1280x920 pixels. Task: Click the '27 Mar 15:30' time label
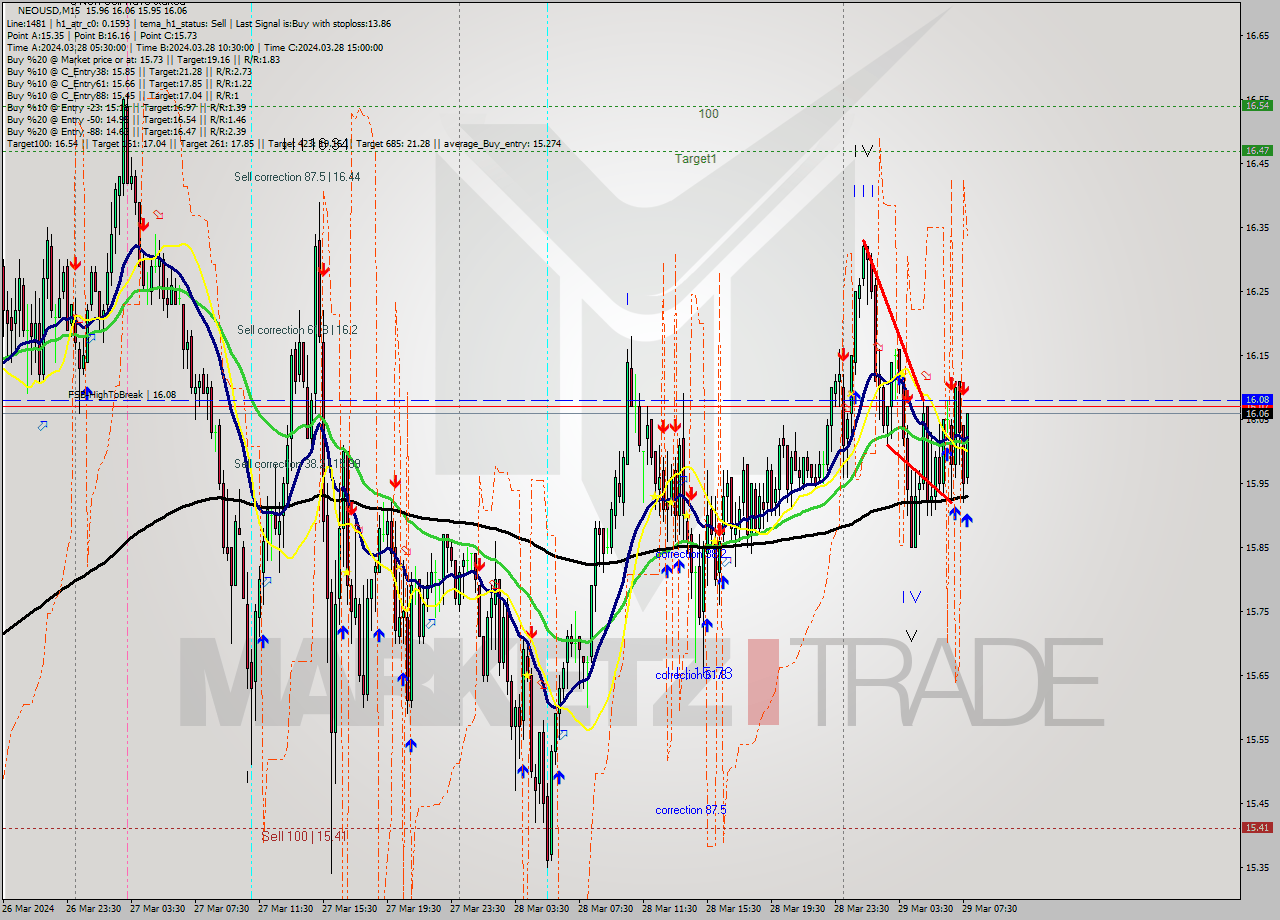[x=350, y=909]
